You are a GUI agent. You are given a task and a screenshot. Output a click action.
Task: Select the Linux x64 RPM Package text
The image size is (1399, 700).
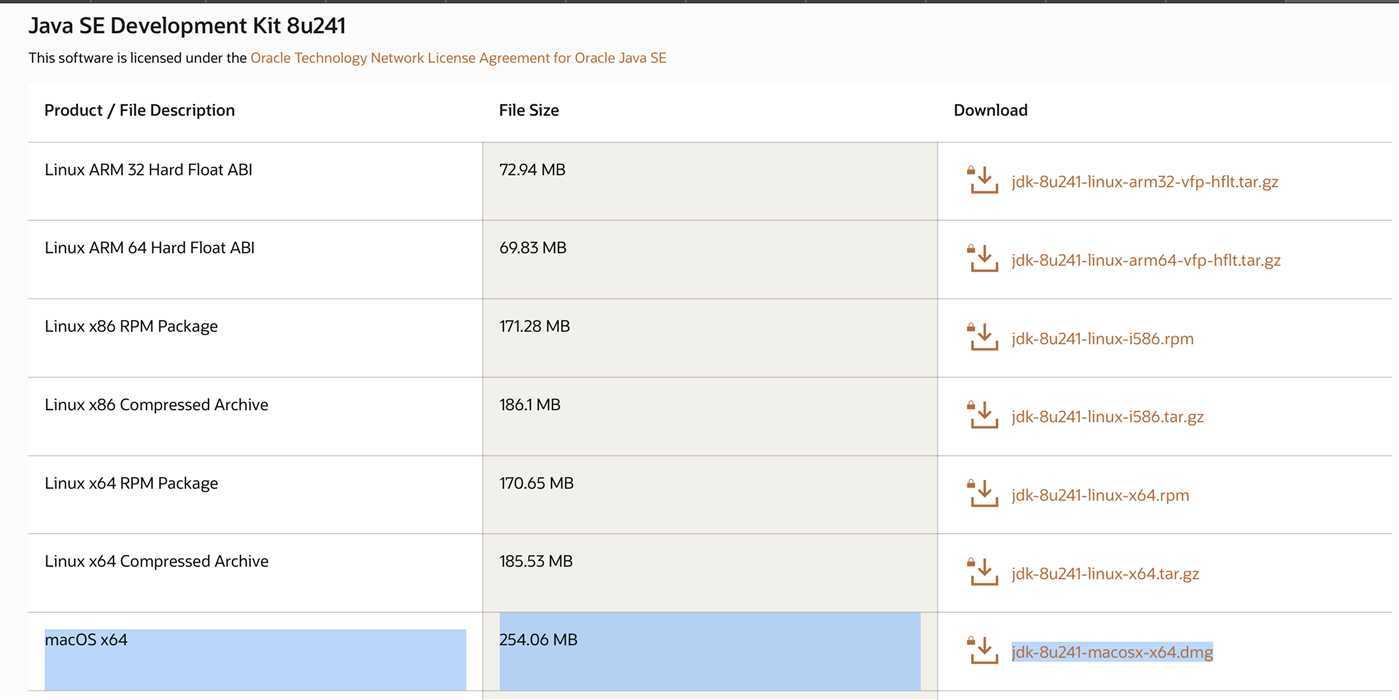coord(131,483)
